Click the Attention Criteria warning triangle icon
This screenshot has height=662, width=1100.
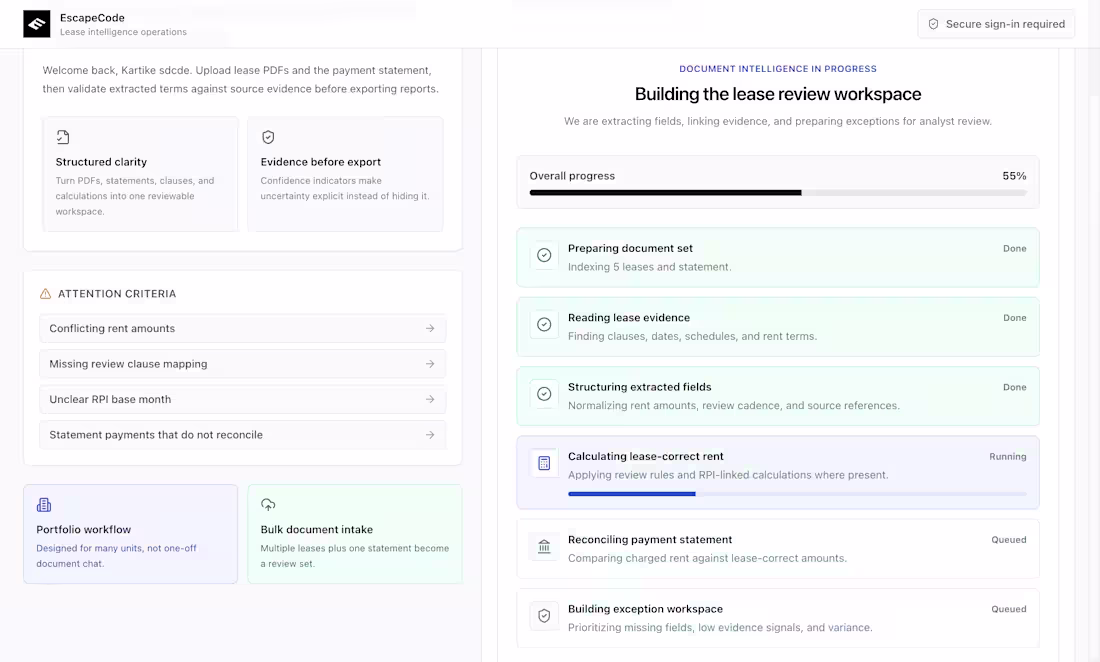tap(46, 294)
